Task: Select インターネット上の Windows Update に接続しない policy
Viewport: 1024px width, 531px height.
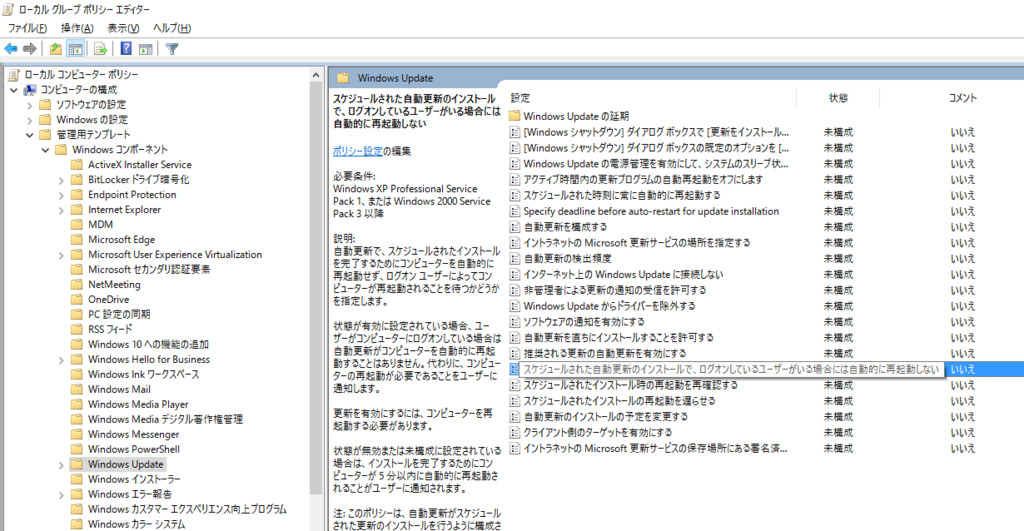Action: 623,274
